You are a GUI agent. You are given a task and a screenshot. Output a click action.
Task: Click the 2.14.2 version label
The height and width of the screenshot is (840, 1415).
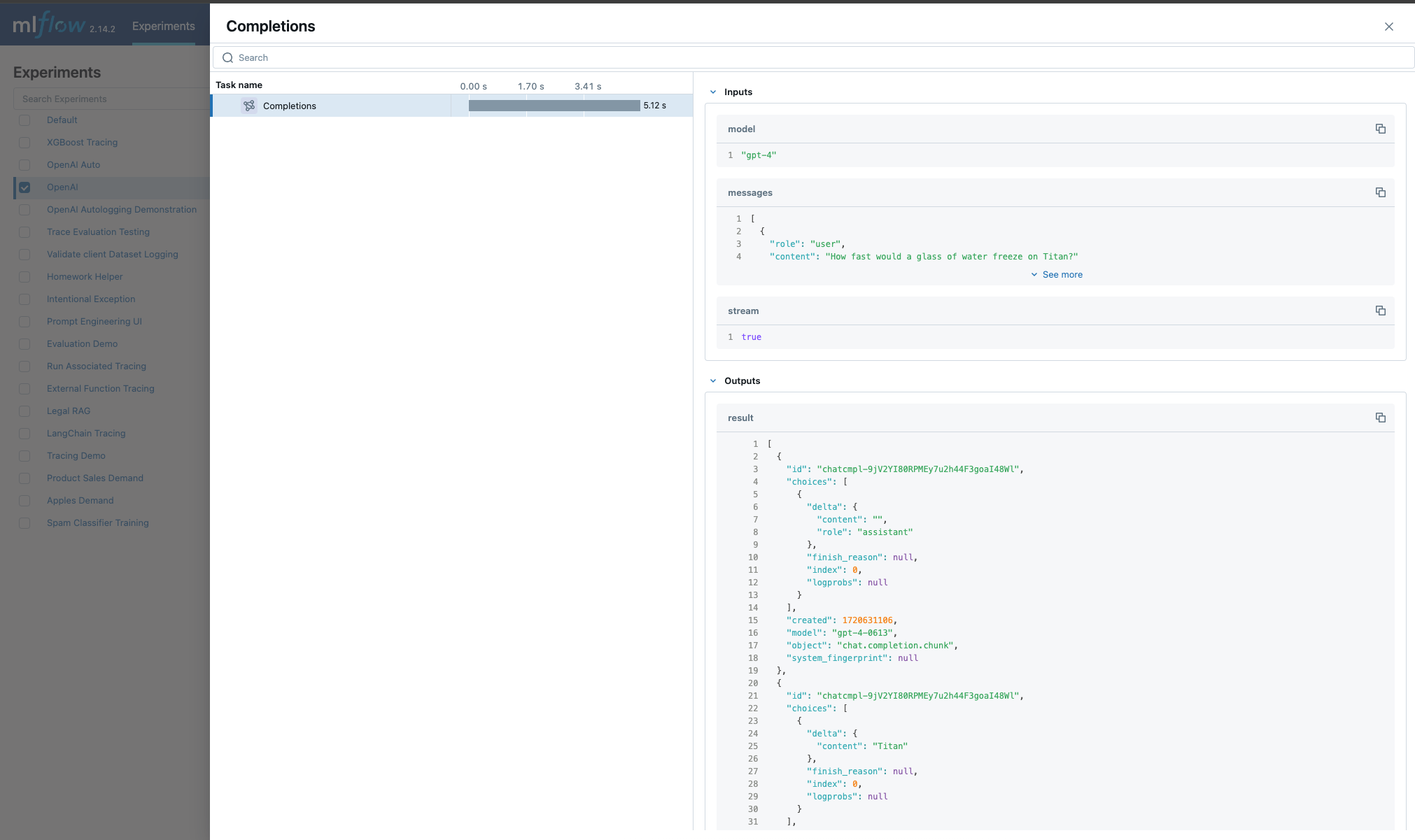[102, 29]
